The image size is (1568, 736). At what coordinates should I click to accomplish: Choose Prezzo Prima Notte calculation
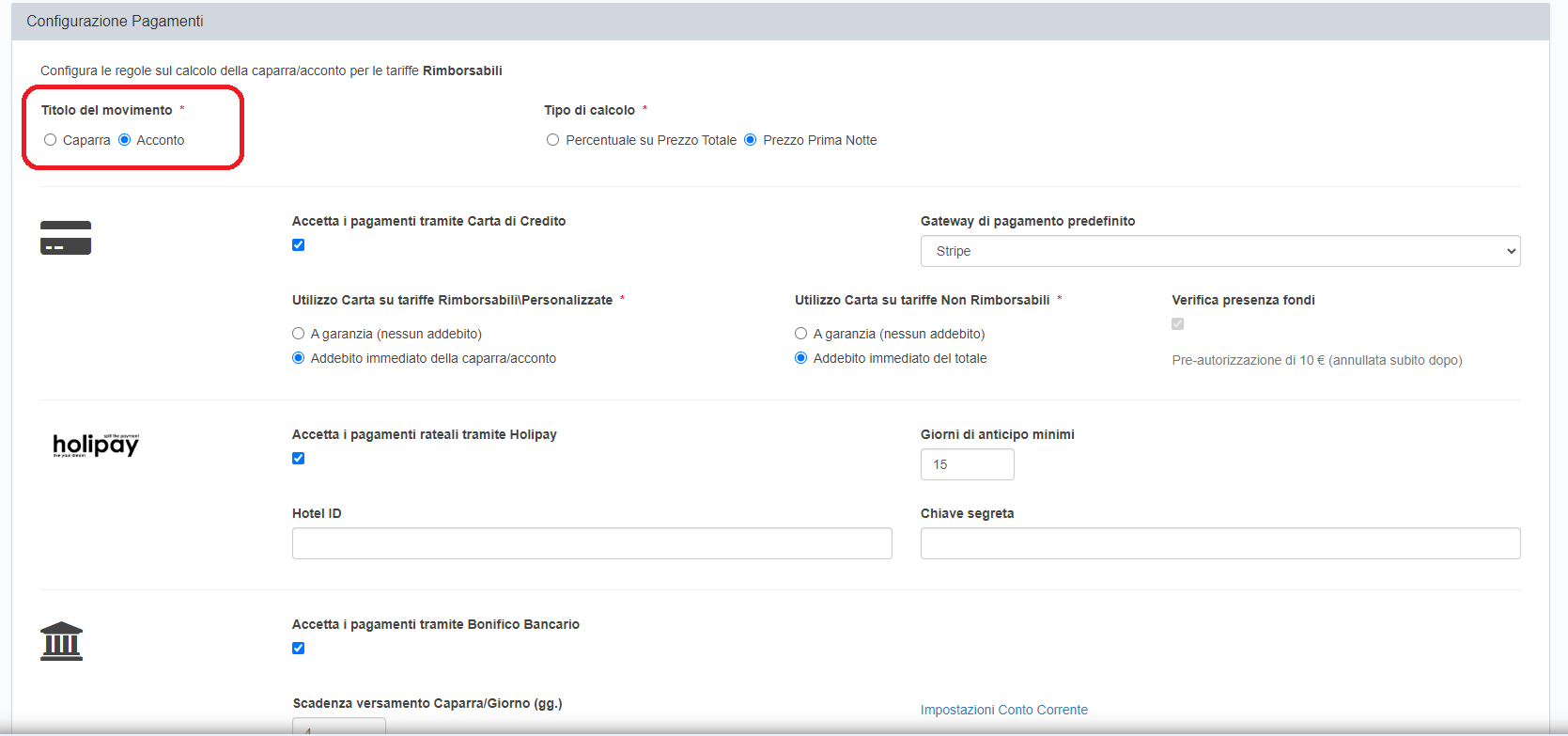coord(751,140)
